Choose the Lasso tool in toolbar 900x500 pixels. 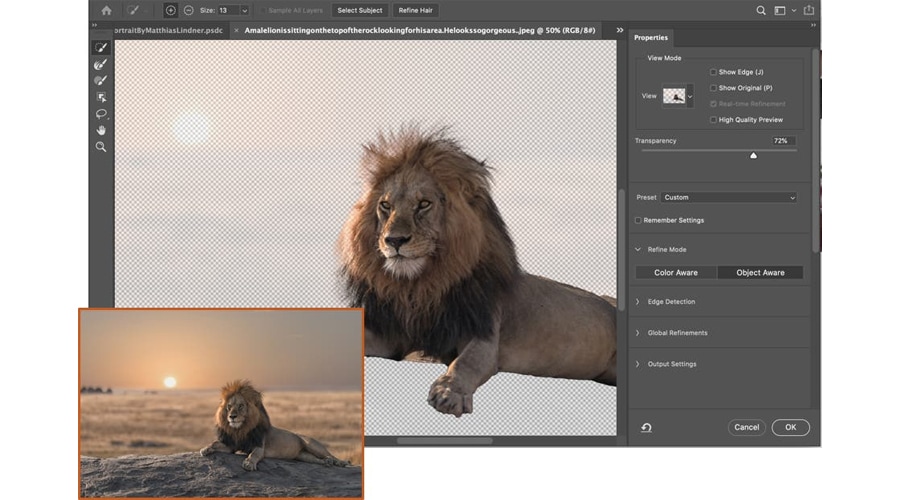101,114
